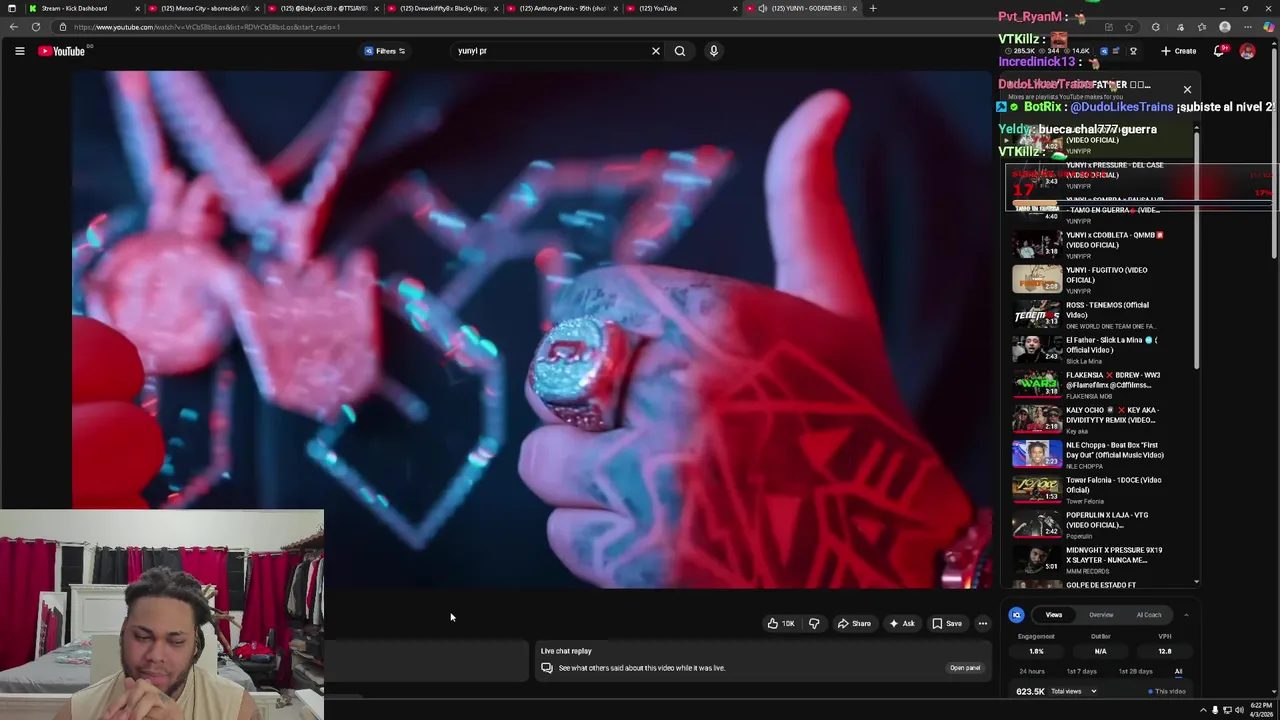This screenshot has width=1280, height=720.
Task: Play MIDNVGHT X PRESSURE 9X19 item
Action: pos(1100,560)
